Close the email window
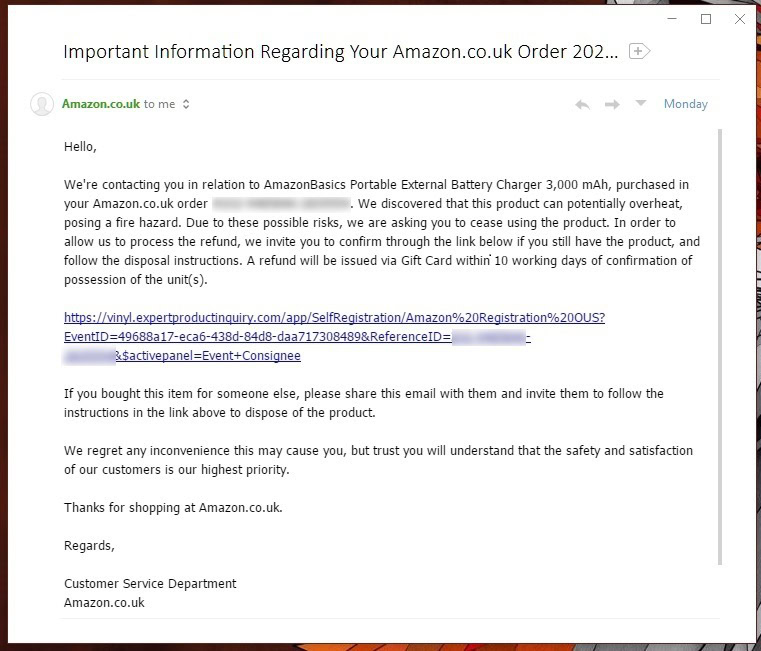The image size is (761, 651). [739, 19]
